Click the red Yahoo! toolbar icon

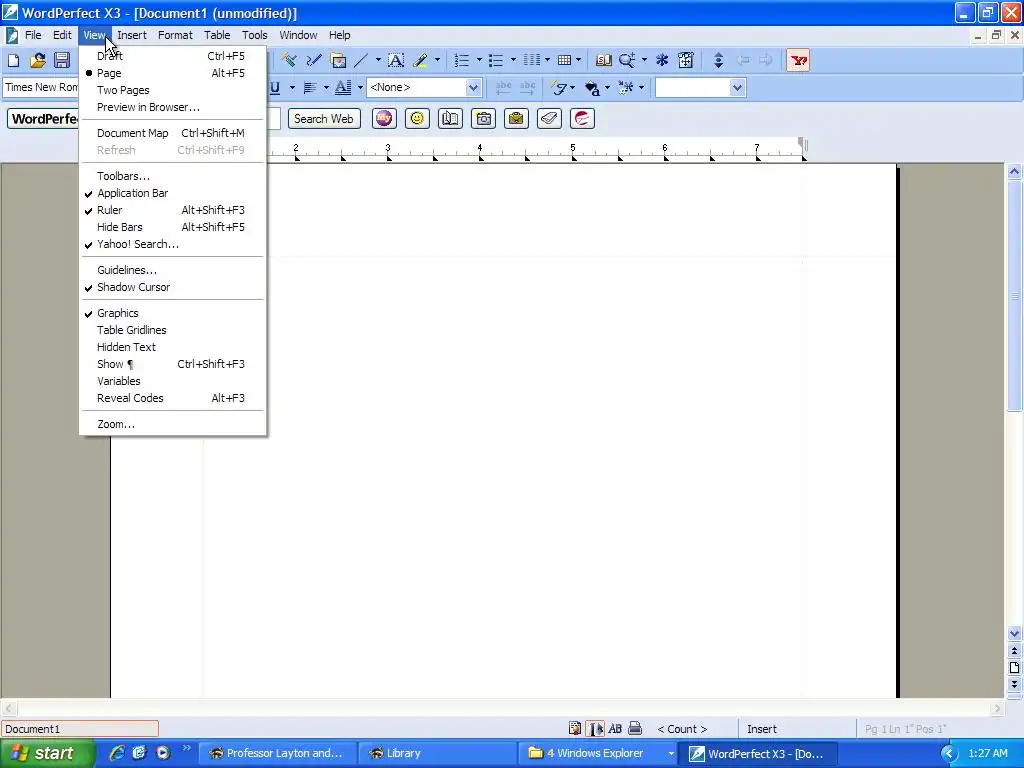coord(798,61)
